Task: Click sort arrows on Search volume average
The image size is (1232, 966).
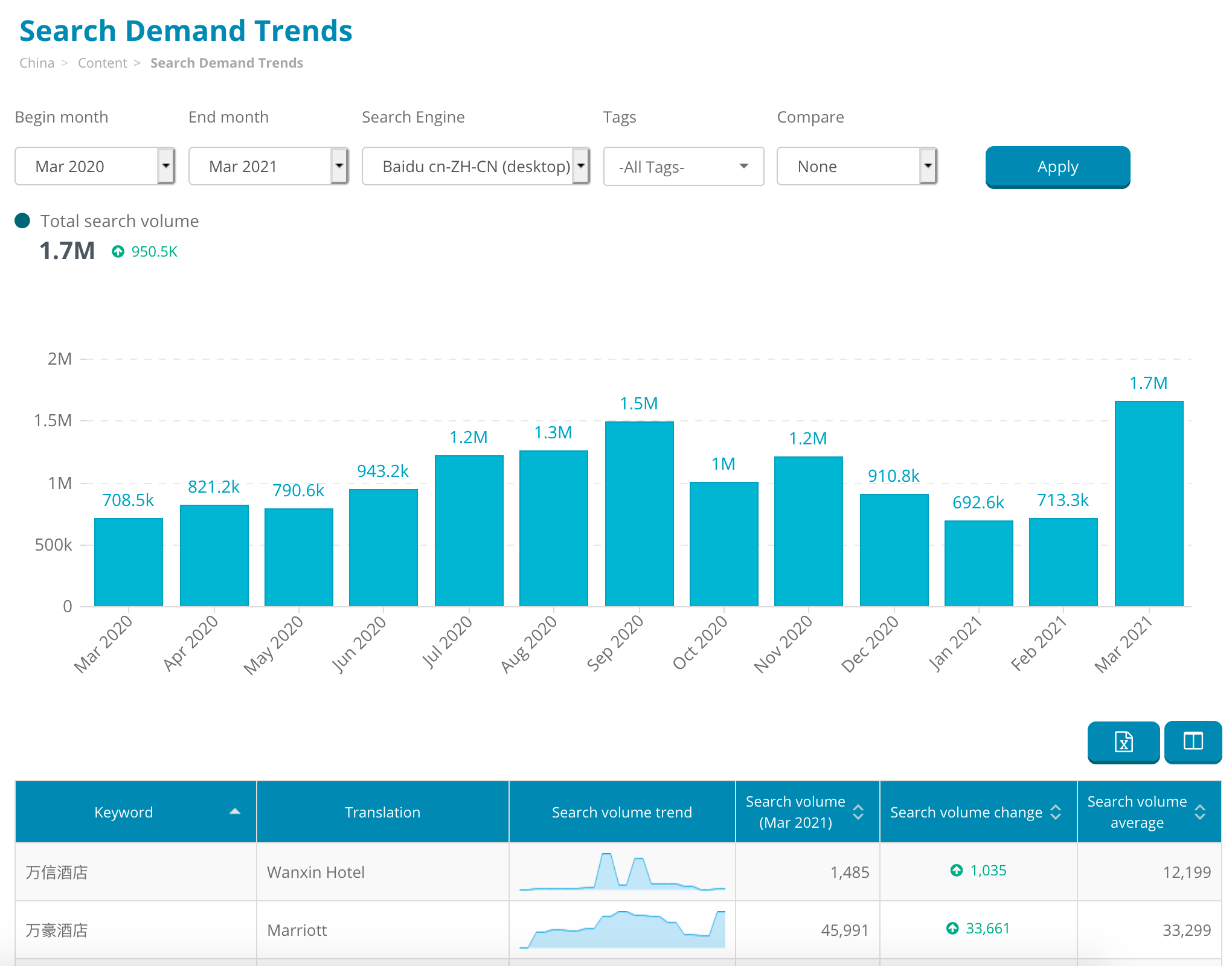Action: point(1200,812)
